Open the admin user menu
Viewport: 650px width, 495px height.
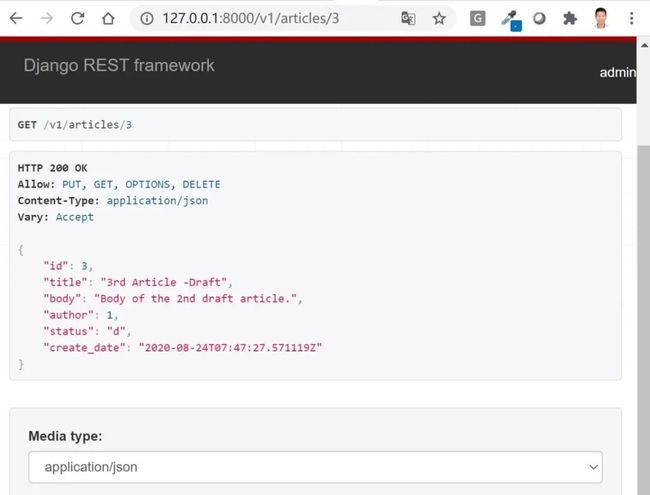tap(618, 73)
